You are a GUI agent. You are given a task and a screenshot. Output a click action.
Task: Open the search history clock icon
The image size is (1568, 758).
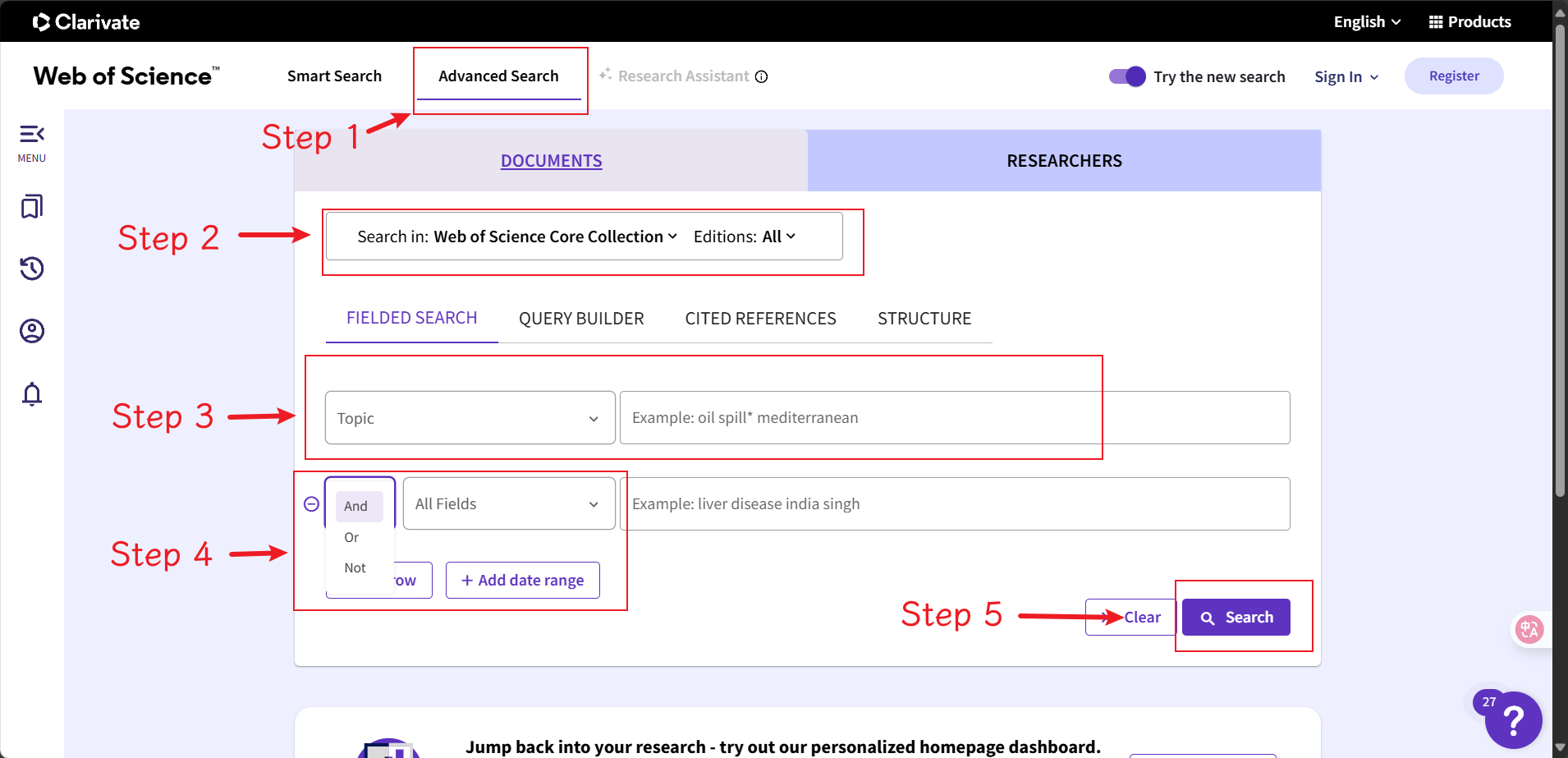[x=31, y=269]
